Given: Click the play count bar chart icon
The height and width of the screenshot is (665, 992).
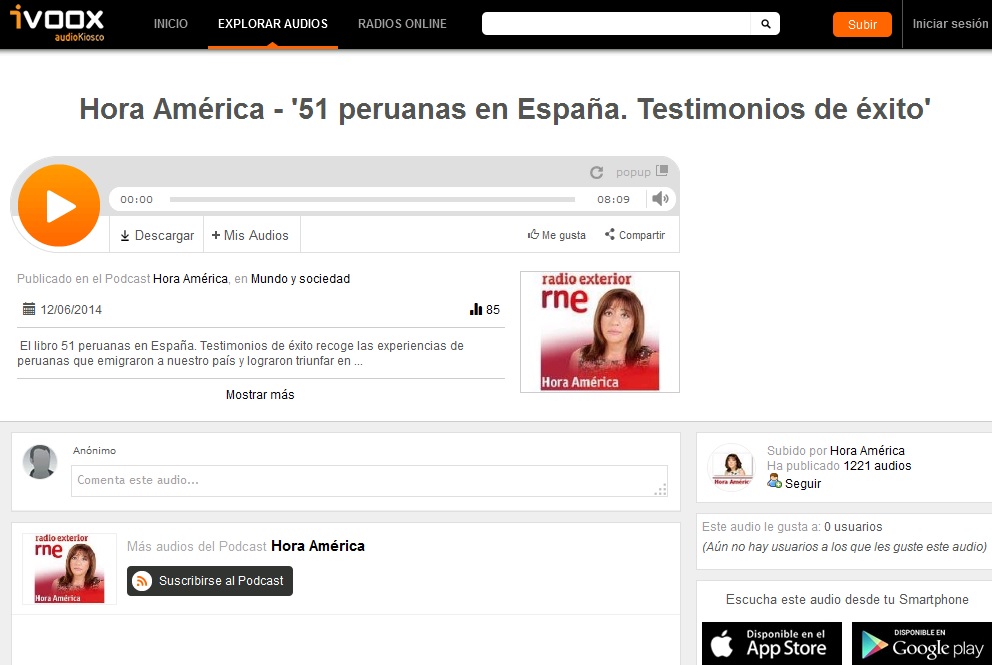Looking at the screenshot, I should click(x=476, y=309).
